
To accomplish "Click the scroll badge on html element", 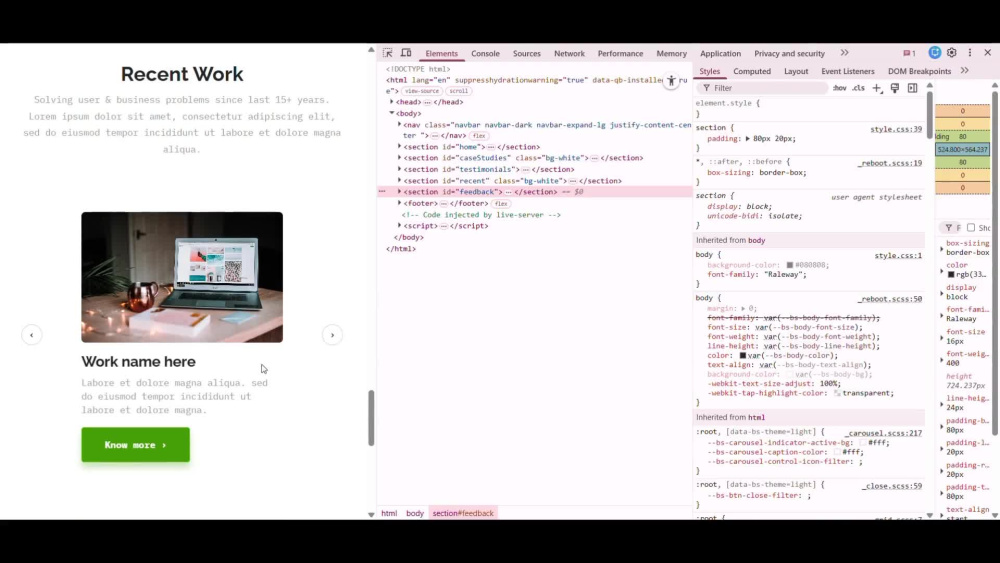I will click(459, 91).
